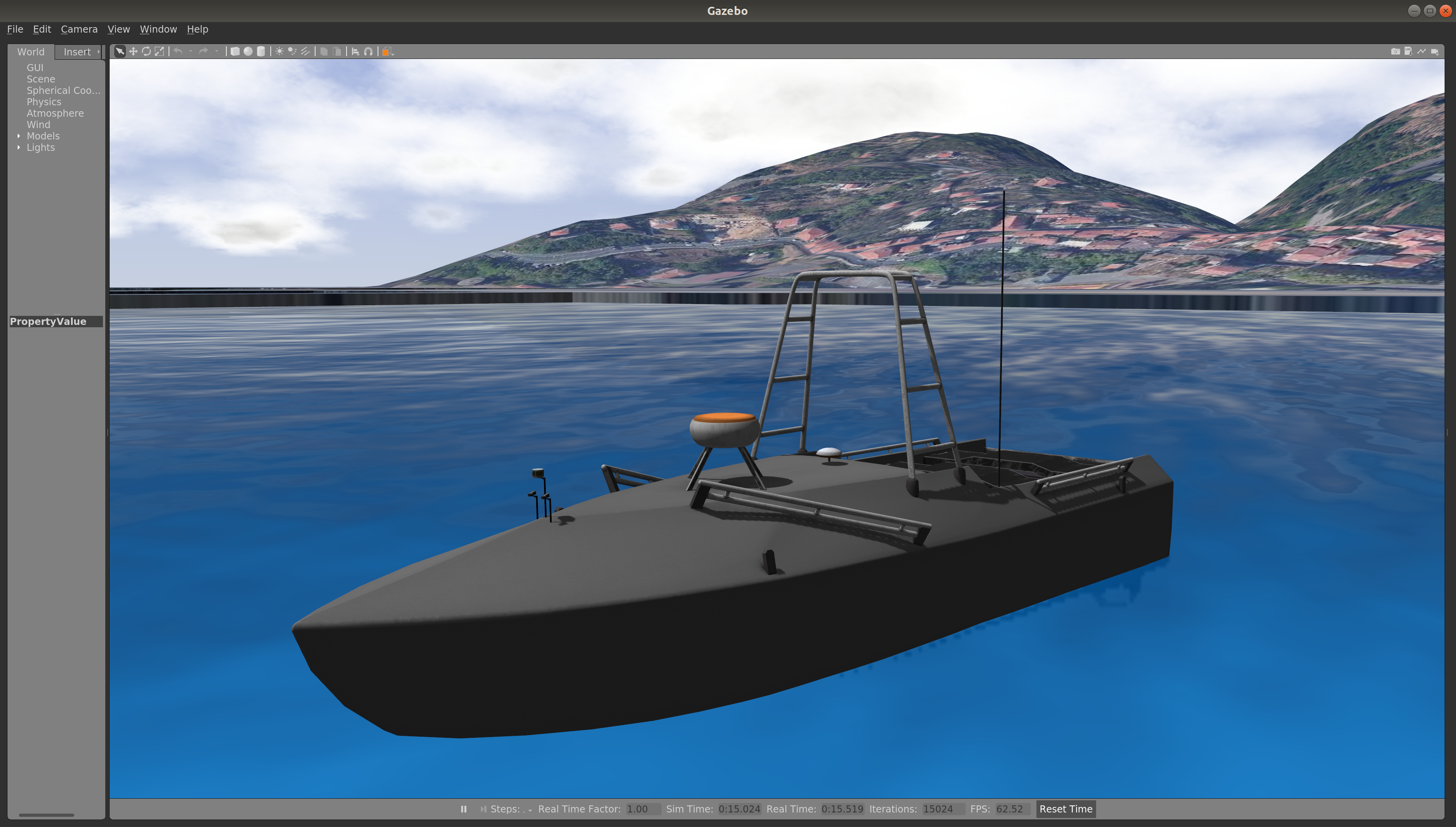Open the plot graph utility icon
1456x827 pixels.
[x=1421, y=52]
